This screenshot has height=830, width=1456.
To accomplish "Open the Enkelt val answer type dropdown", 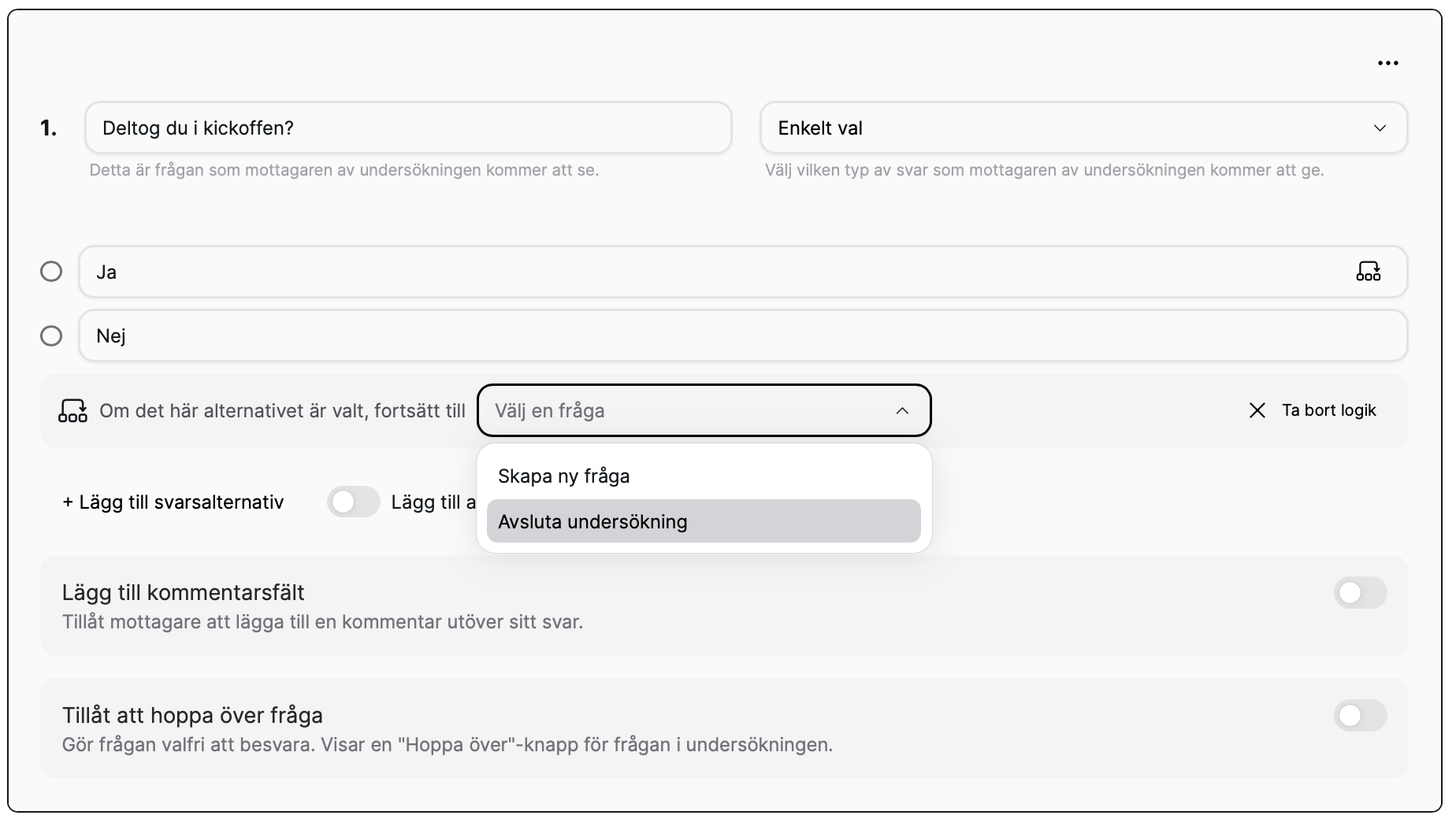I will [x=1083, y=128].
